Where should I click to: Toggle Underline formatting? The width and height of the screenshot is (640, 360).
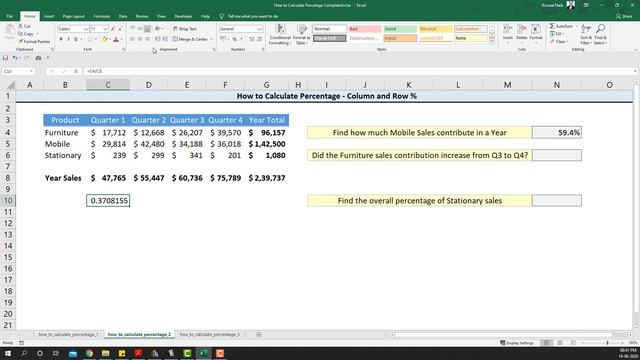pyautogui.click(x=76, y=39)
